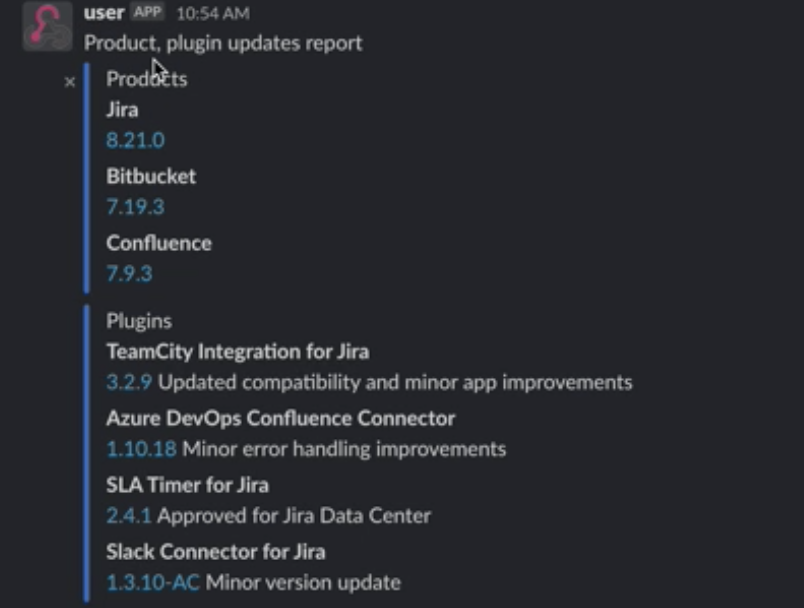Select the Azure DevOps Confluence Connector title

click(x=280, y=418)
